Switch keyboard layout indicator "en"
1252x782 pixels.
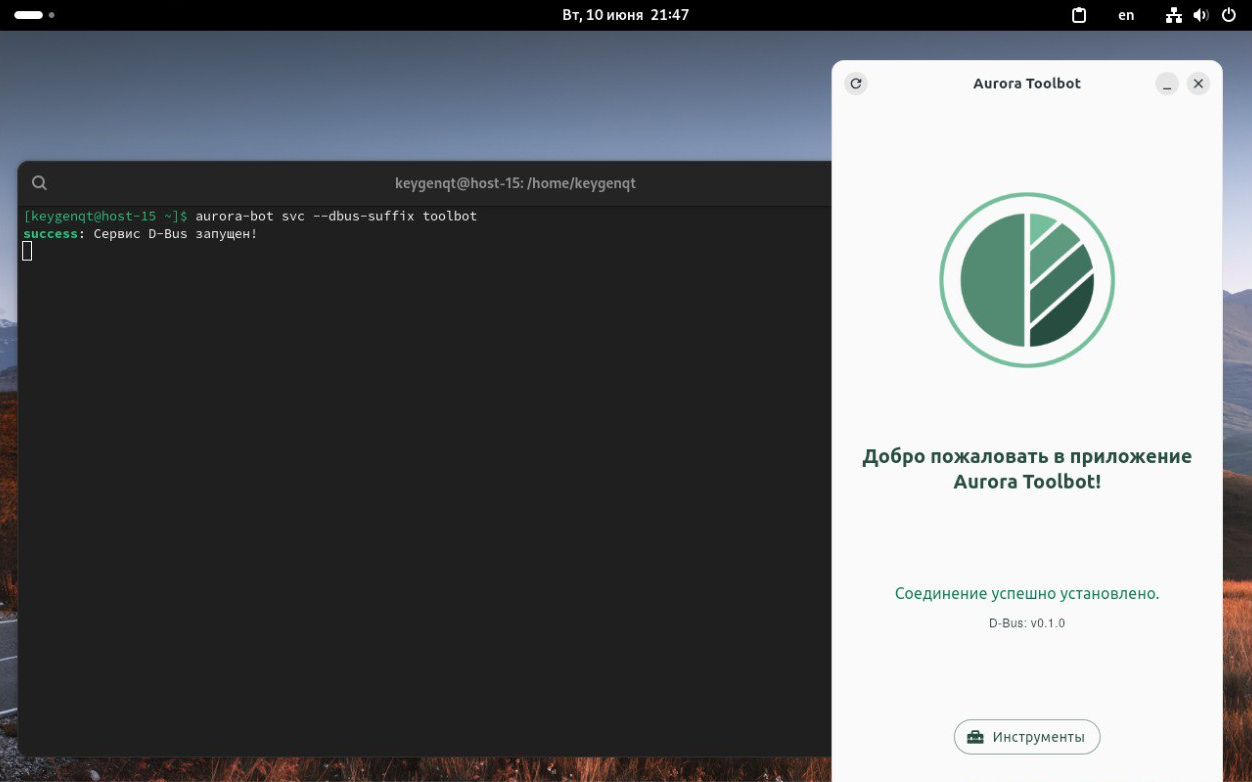tap(1126, 15)
